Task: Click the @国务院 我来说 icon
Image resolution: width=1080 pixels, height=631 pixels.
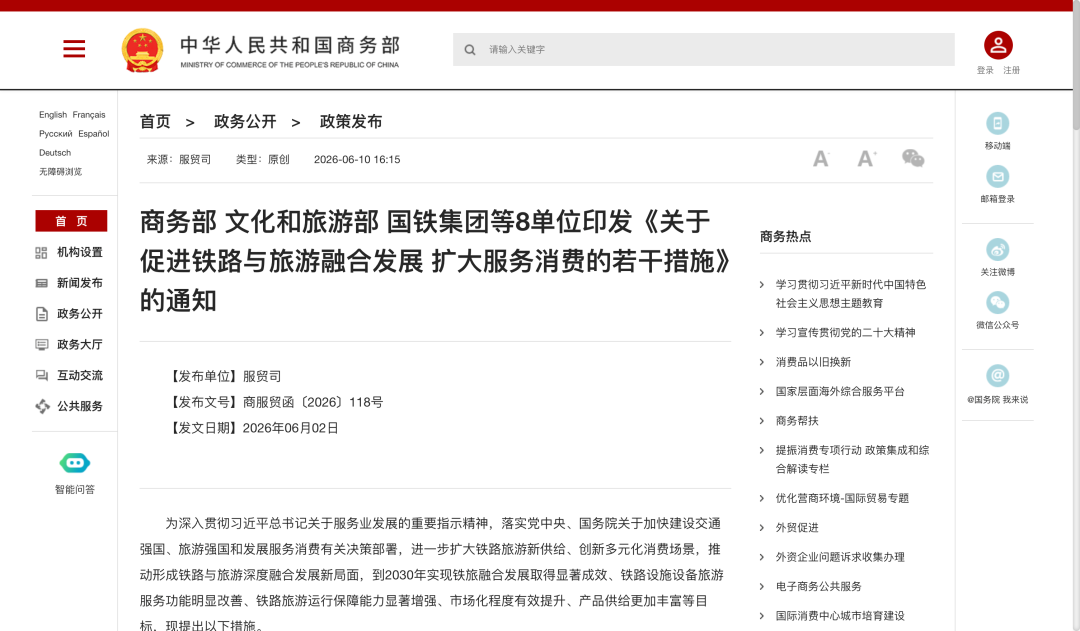Action: pos(997,375)
